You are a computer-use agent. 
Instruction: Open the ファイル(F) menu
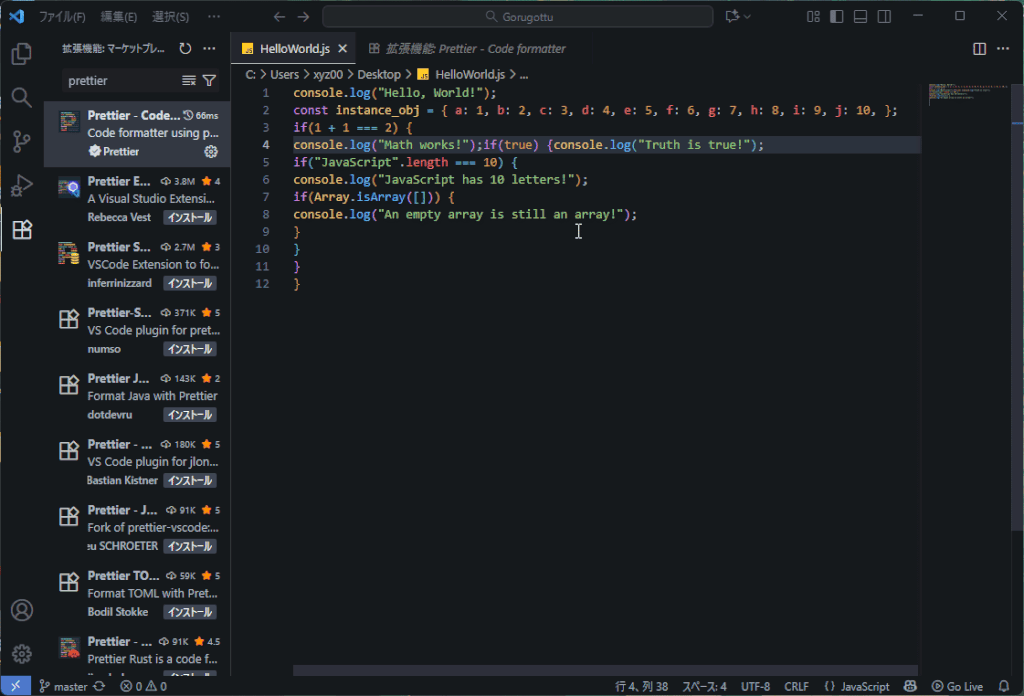(x=62, y=17)
